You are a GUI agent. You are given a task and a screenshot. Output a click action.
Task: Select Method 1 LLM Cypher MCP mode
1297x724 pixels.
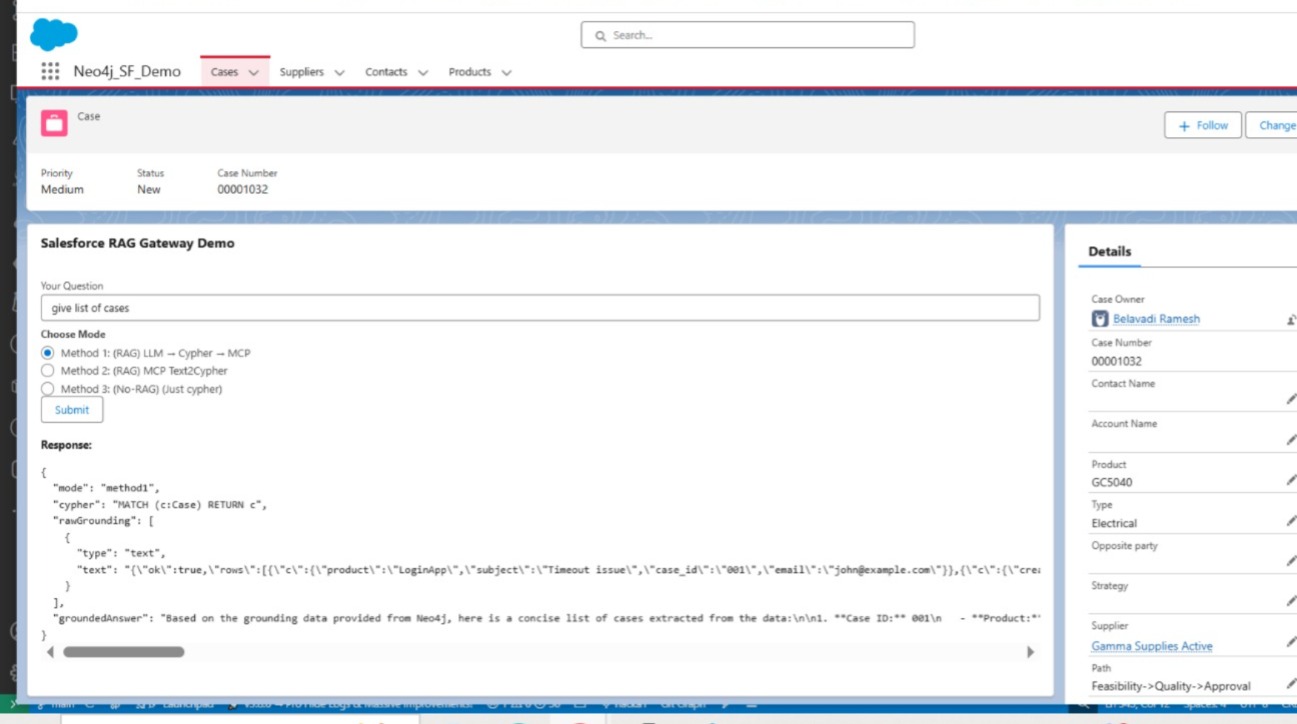47,353
